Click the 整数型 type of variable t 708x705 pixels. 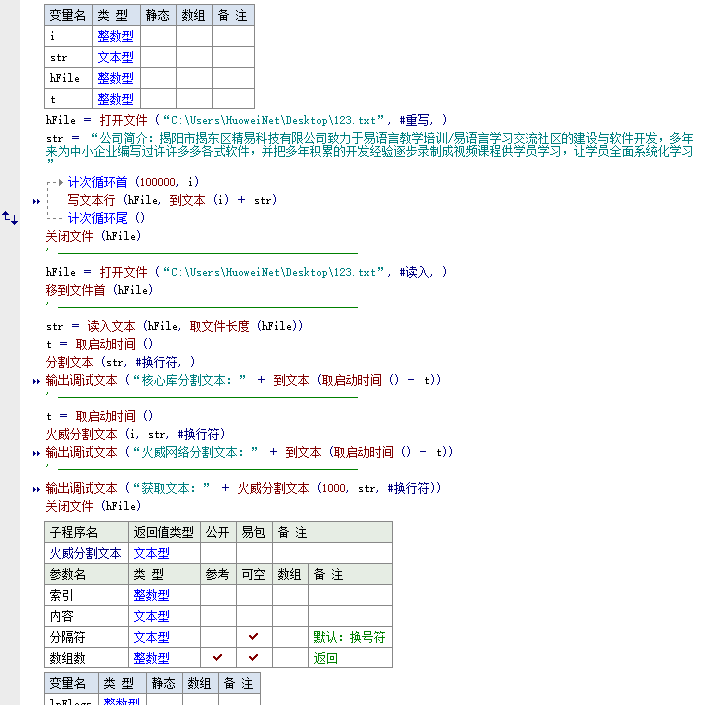pyautogui.click(x=116, y=99)
